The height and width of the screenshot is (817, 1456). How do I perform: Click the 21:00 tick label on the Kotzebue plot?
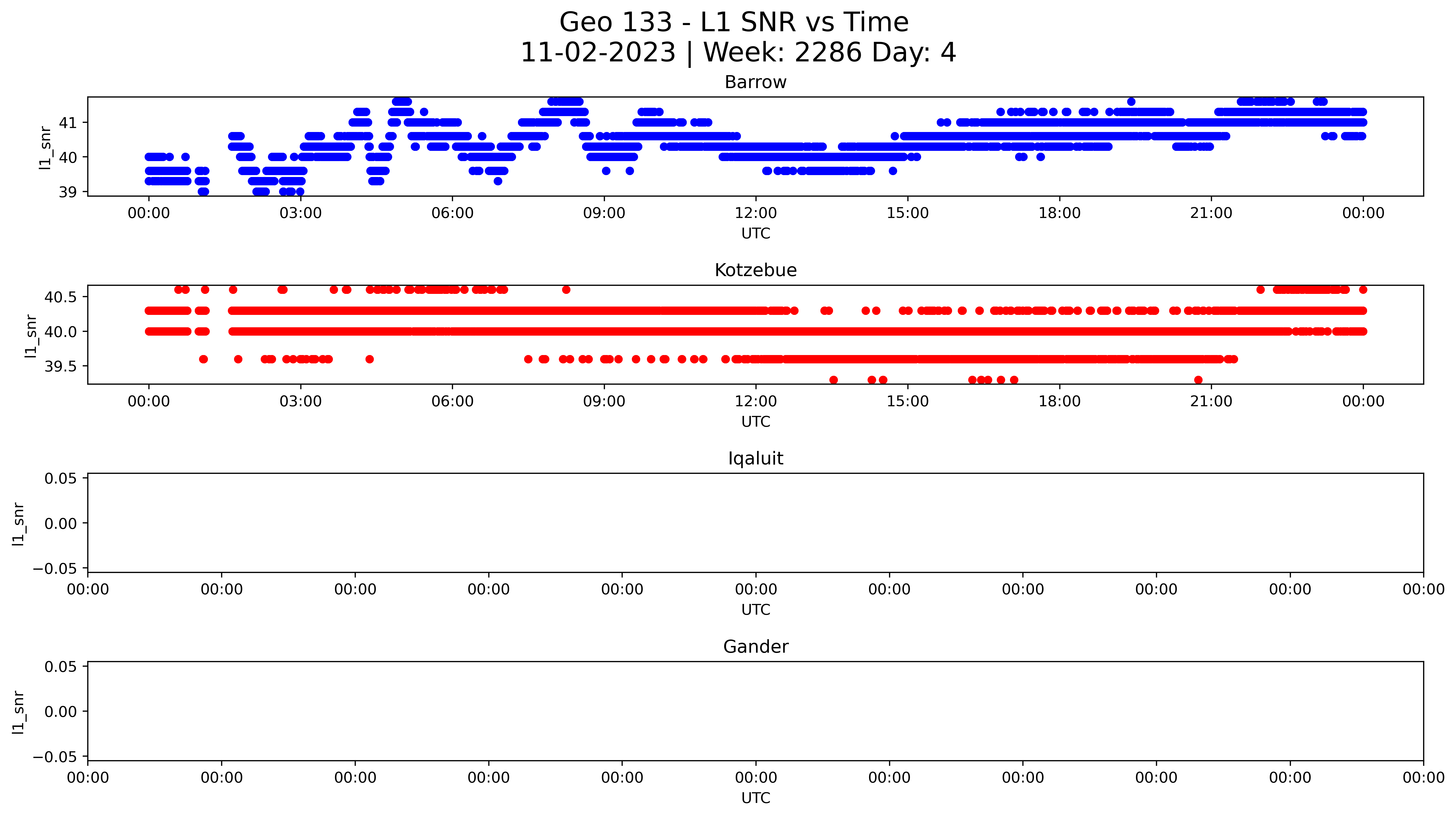point(1211,402)
